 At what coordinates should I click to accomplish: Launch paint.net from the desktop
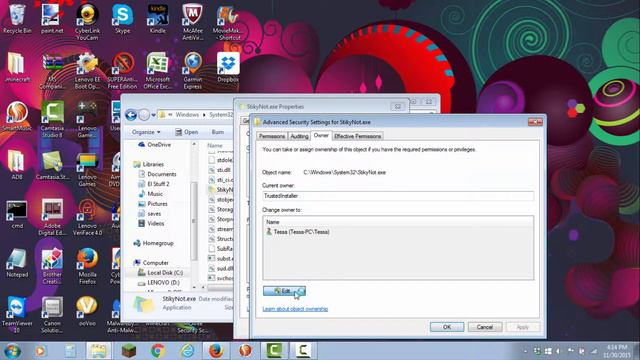click(x=52, y=18)
